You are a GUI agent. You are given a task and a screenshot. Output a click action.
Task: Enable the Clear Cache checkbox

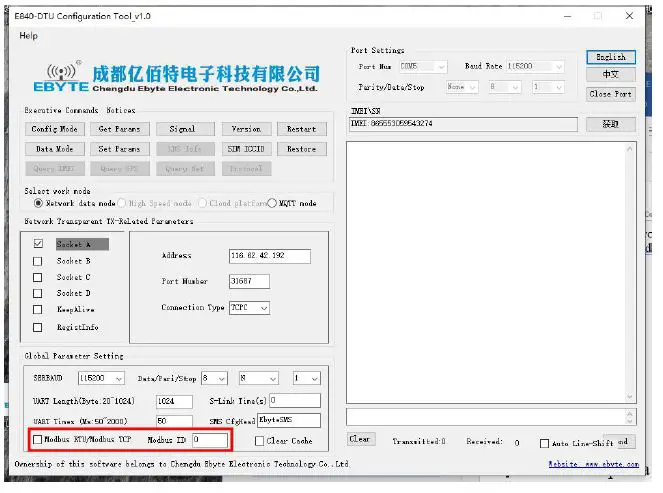260,441
